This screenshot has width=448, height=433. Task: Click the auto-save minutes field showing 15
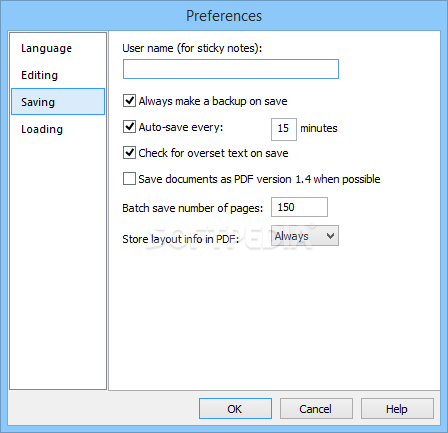tap(284, 129)
